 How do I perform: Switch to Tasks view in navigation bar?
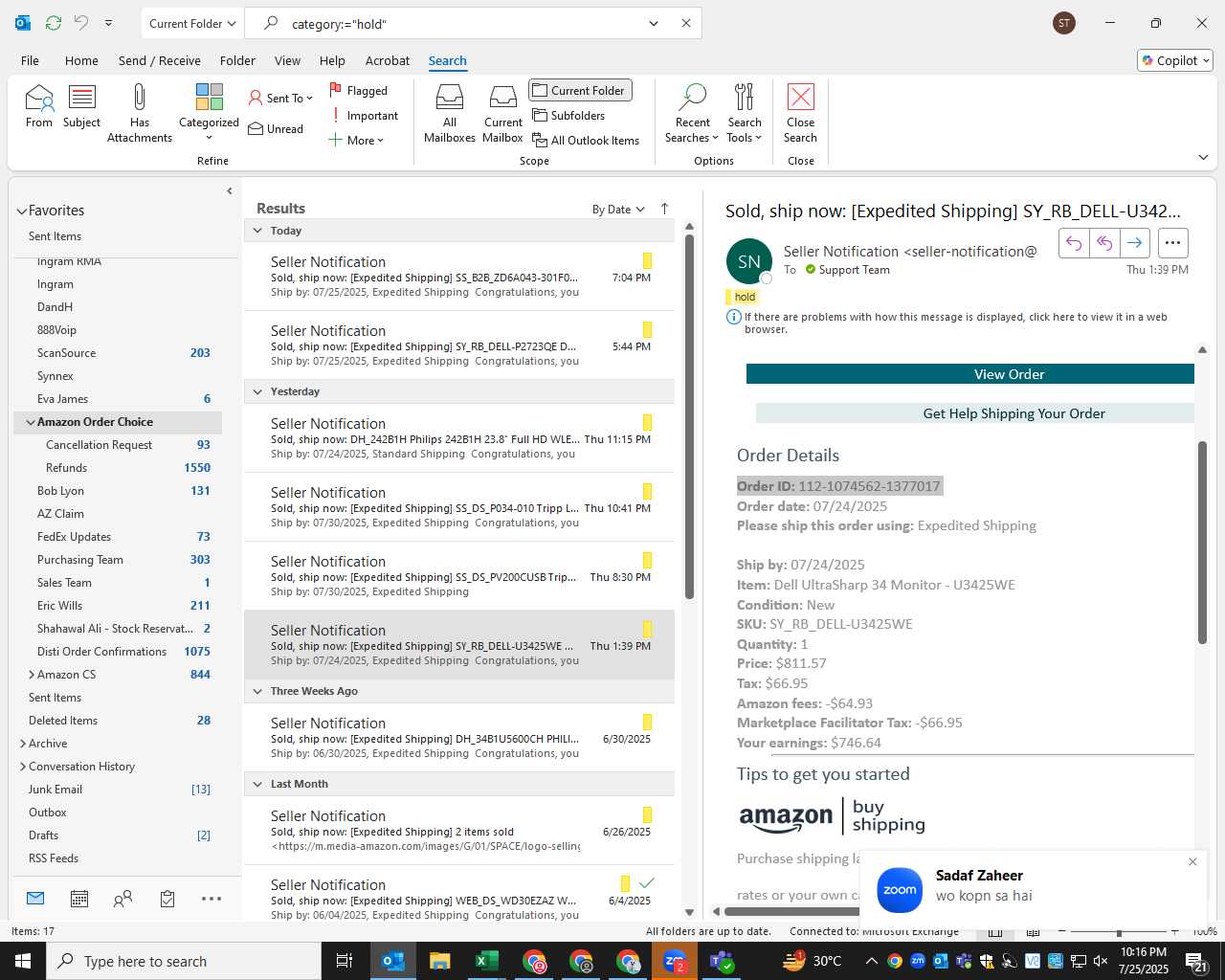(x=167, y=899)
